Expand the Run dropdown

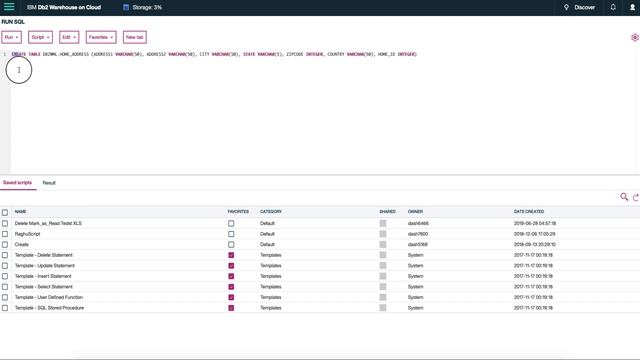point(11,37)
